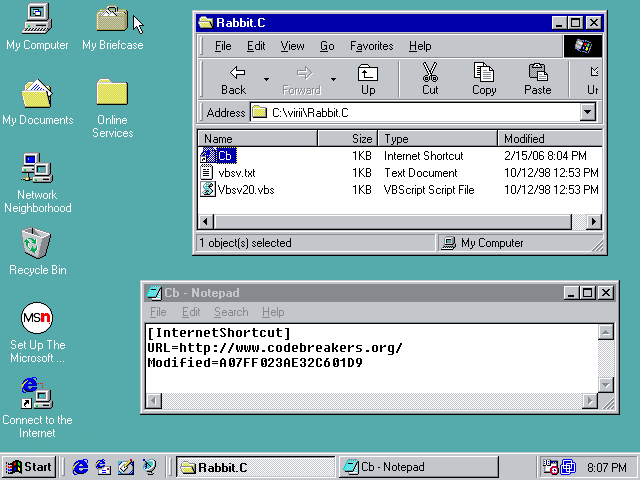Launch Outlook Express from Quick Launch
The height and width of the screenshot is (480, 640).
103,467
